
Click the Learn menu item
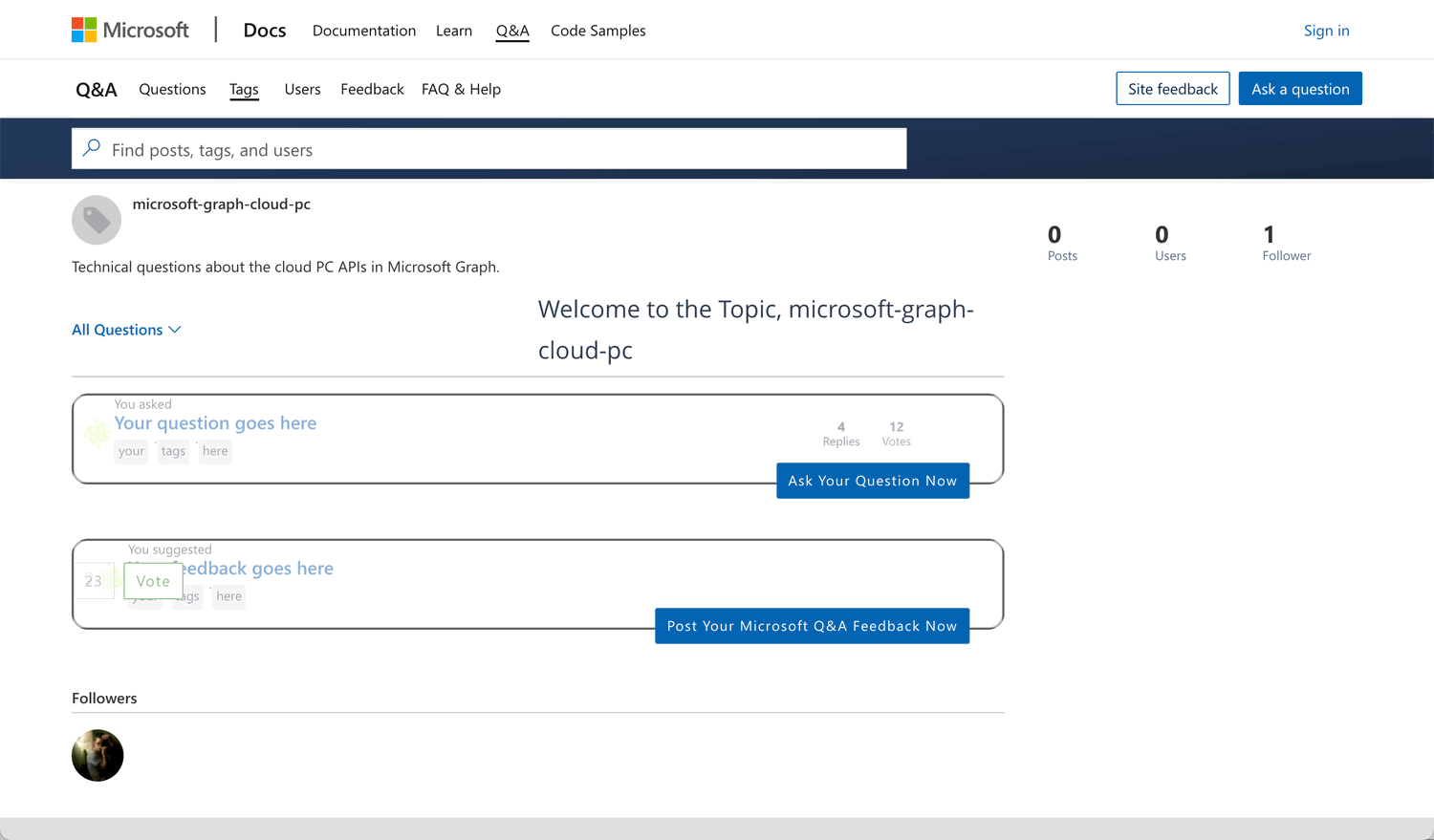[x=454, y=31]
